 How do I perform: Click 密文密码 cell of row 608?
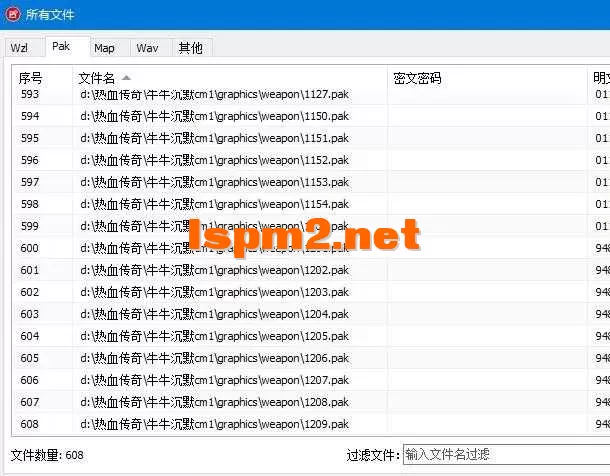pyautogui.click(x=487, y=424)
